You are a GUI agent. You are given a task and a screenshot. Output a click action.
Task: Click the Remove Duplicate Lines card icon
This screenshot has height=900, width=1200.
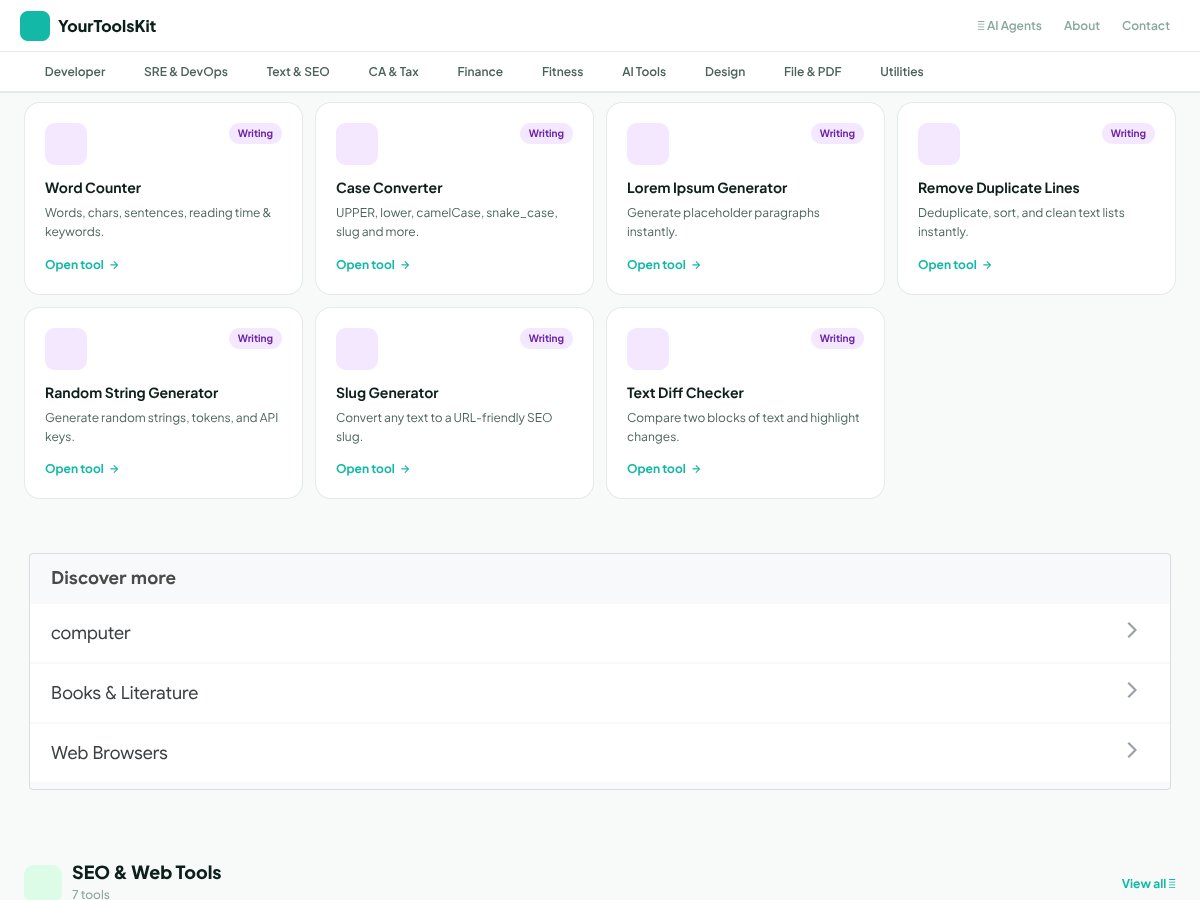point(939,144)
